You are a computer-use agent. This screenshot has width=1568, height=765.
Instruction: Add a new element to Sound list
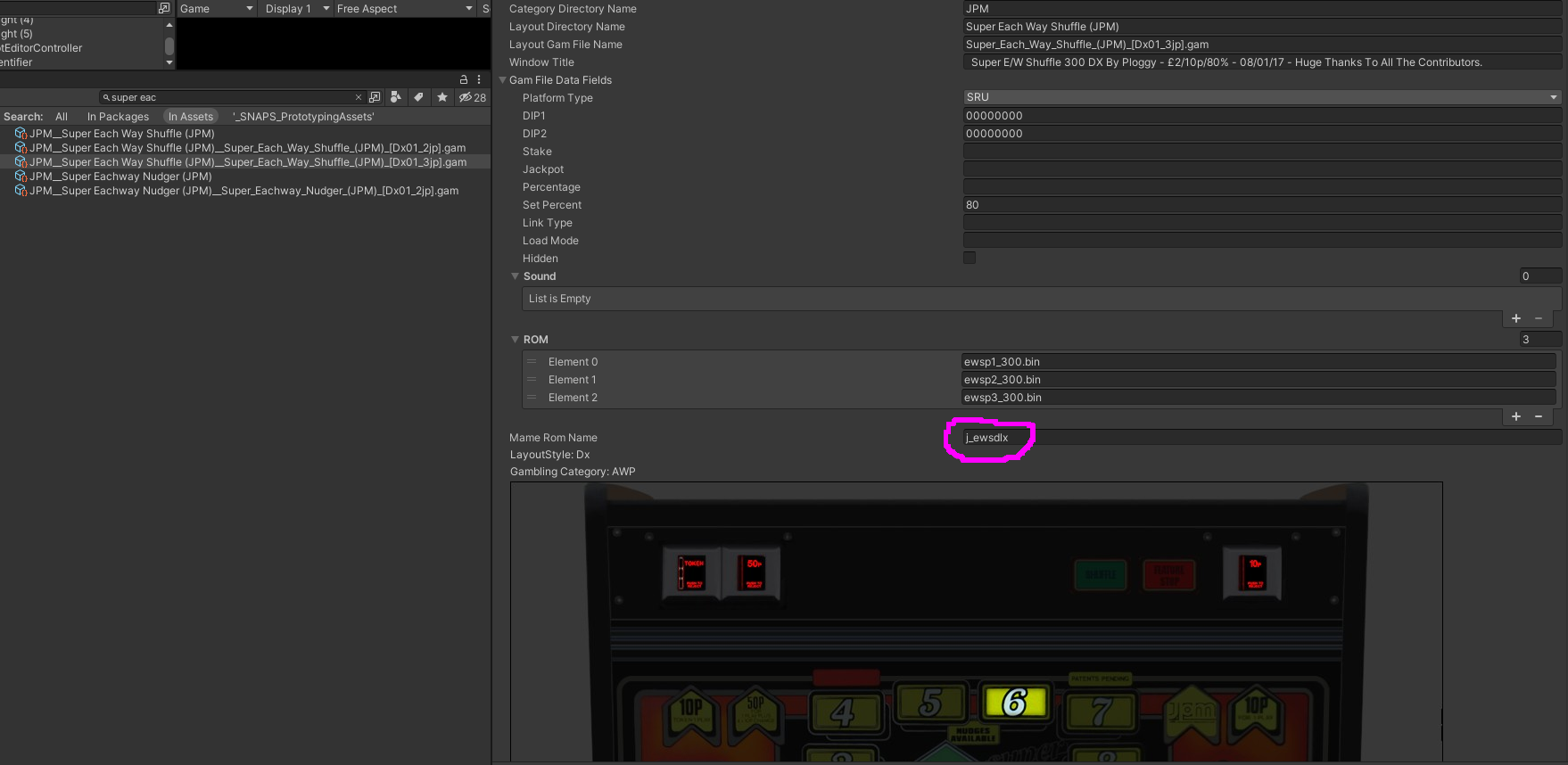pyautogui.click(x=1515, y=318)
